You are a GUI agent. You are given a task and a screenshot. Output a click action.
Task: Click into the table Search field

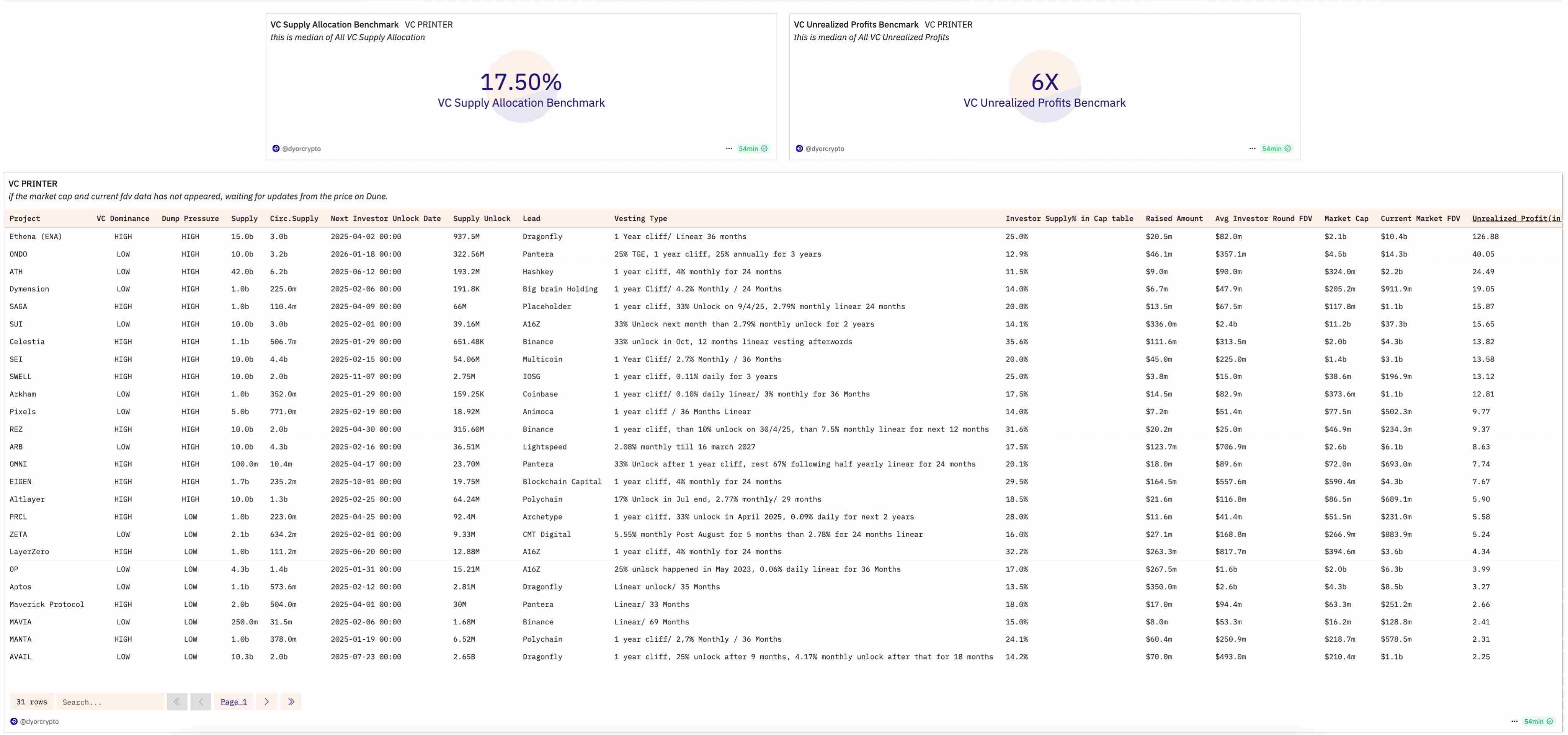[109, 702]
